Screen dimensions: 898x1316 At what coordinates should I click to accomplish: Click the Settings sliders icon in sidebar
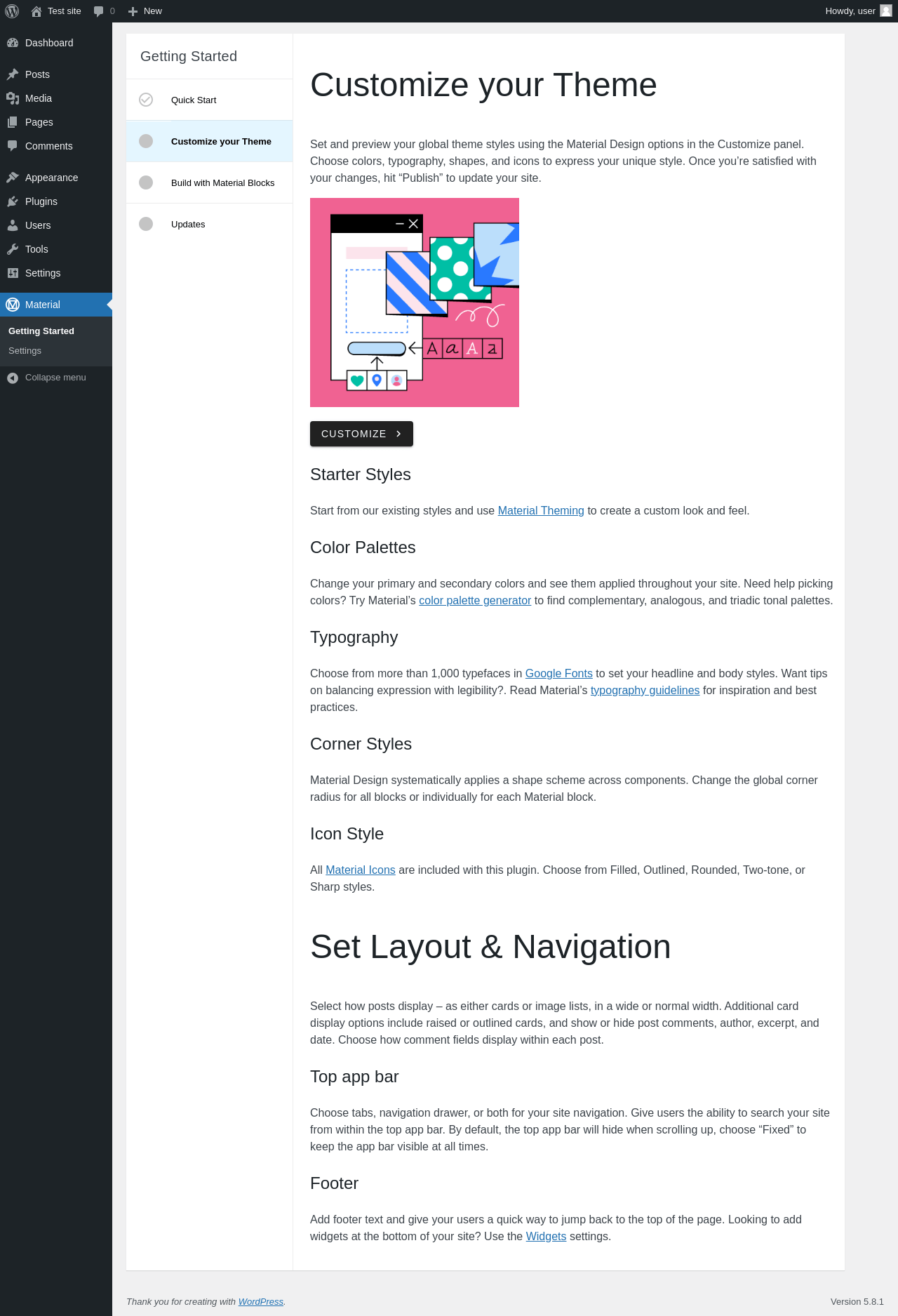[13, 273]
